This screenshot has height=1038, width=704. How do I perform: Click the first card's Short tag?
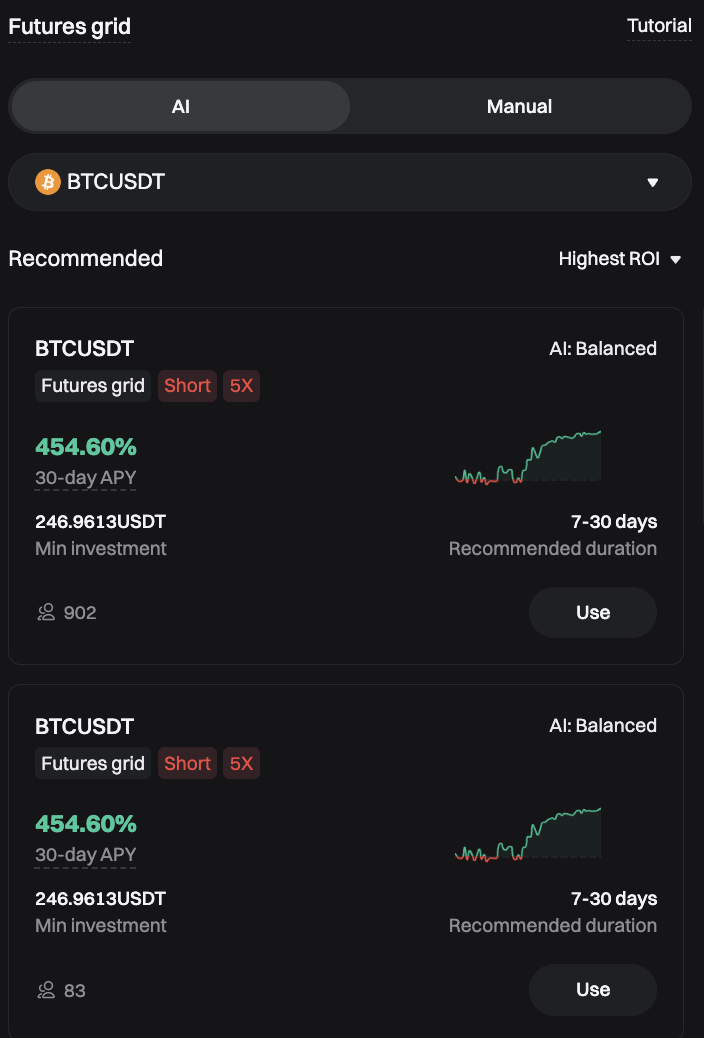click(x=187, y=386)
